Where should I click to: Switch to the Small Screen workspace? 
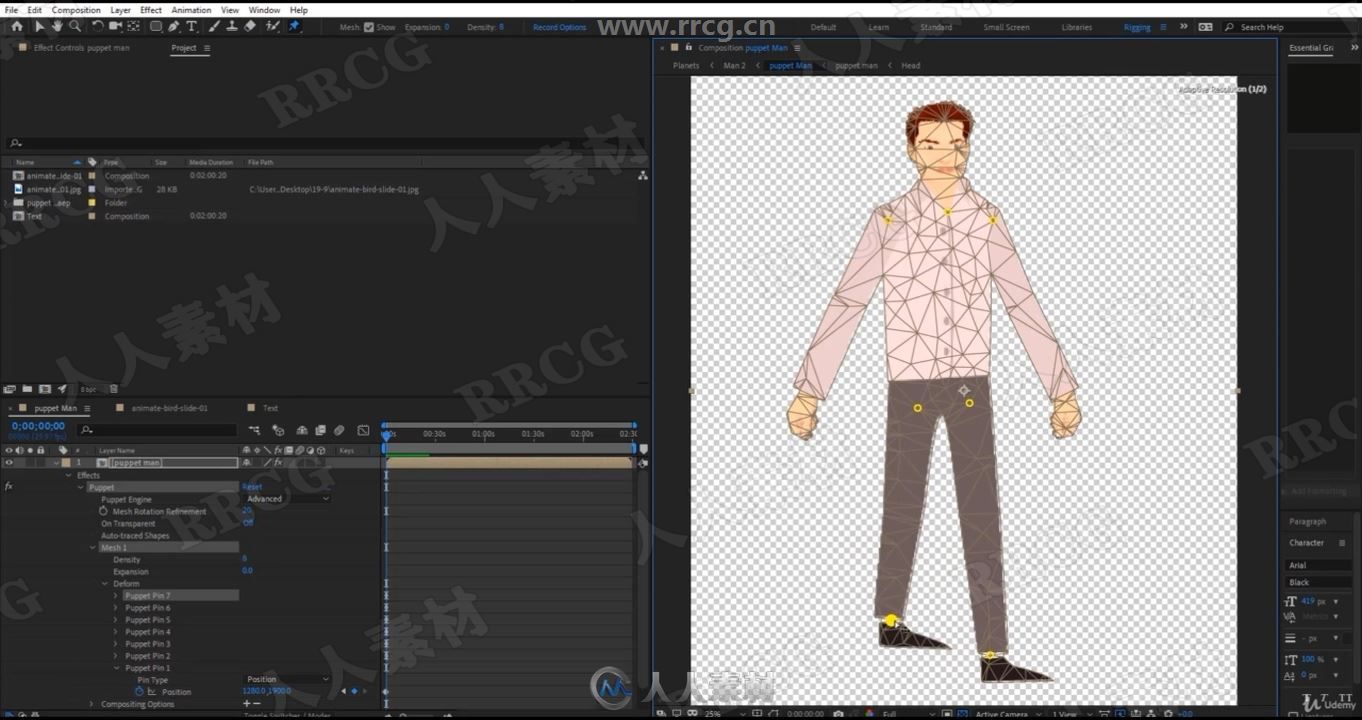pos(1006,27)
